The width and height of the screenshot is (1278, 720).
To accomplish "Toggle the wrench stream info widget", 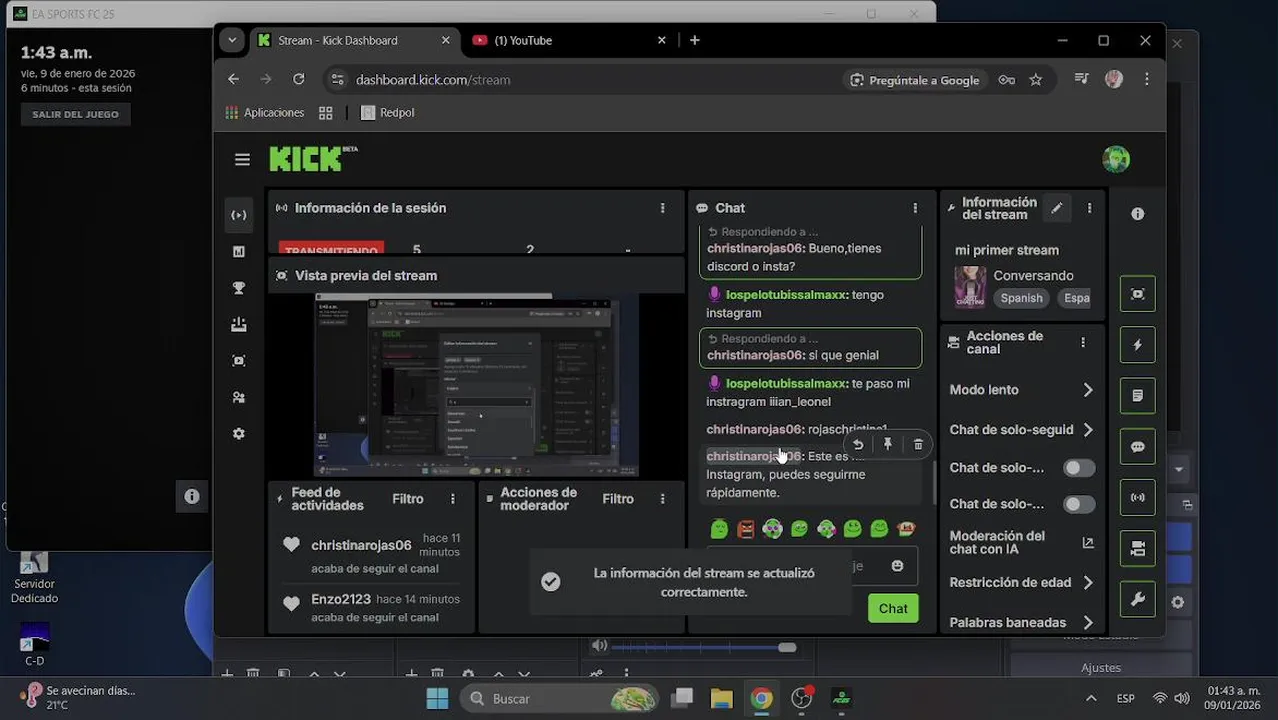I will (x=1138, y=599).
